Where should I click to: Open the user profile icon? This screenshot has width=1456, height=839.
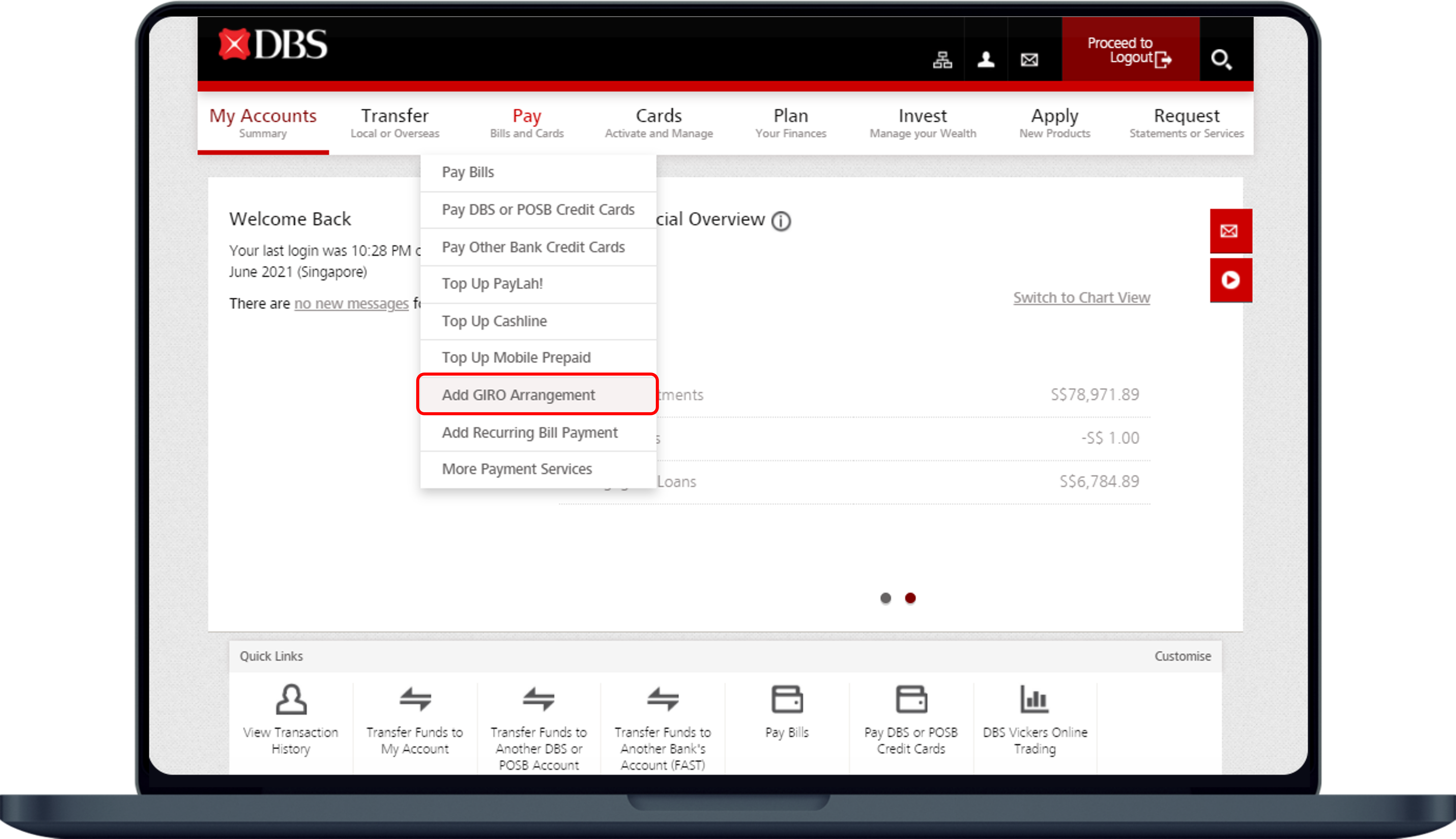(x=986, y=60)
